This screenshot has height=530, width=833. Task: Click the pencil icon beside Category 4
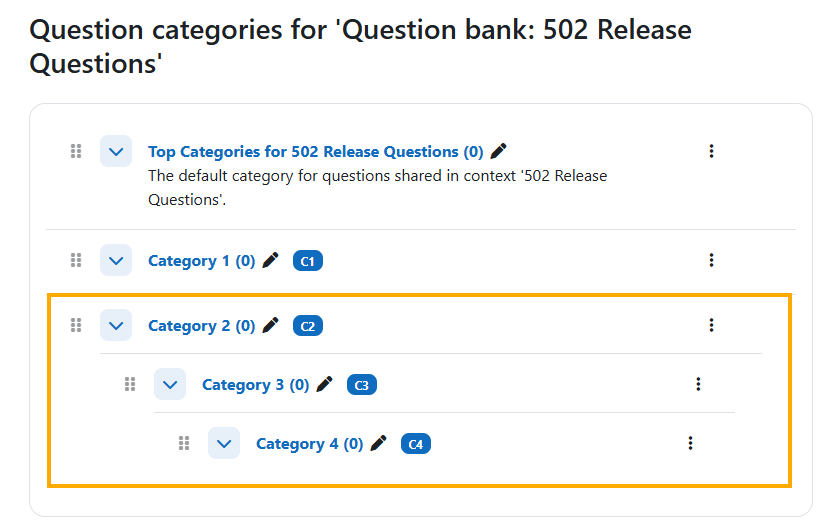[x=379, y=443]
